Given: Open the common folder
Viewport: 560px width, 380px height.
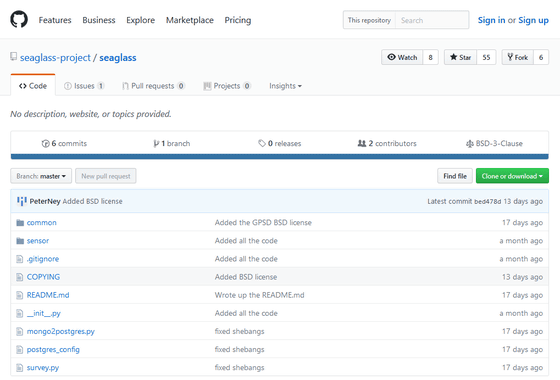Looking at the screenshot, I should pyautogui.click(x=41, y=223).
